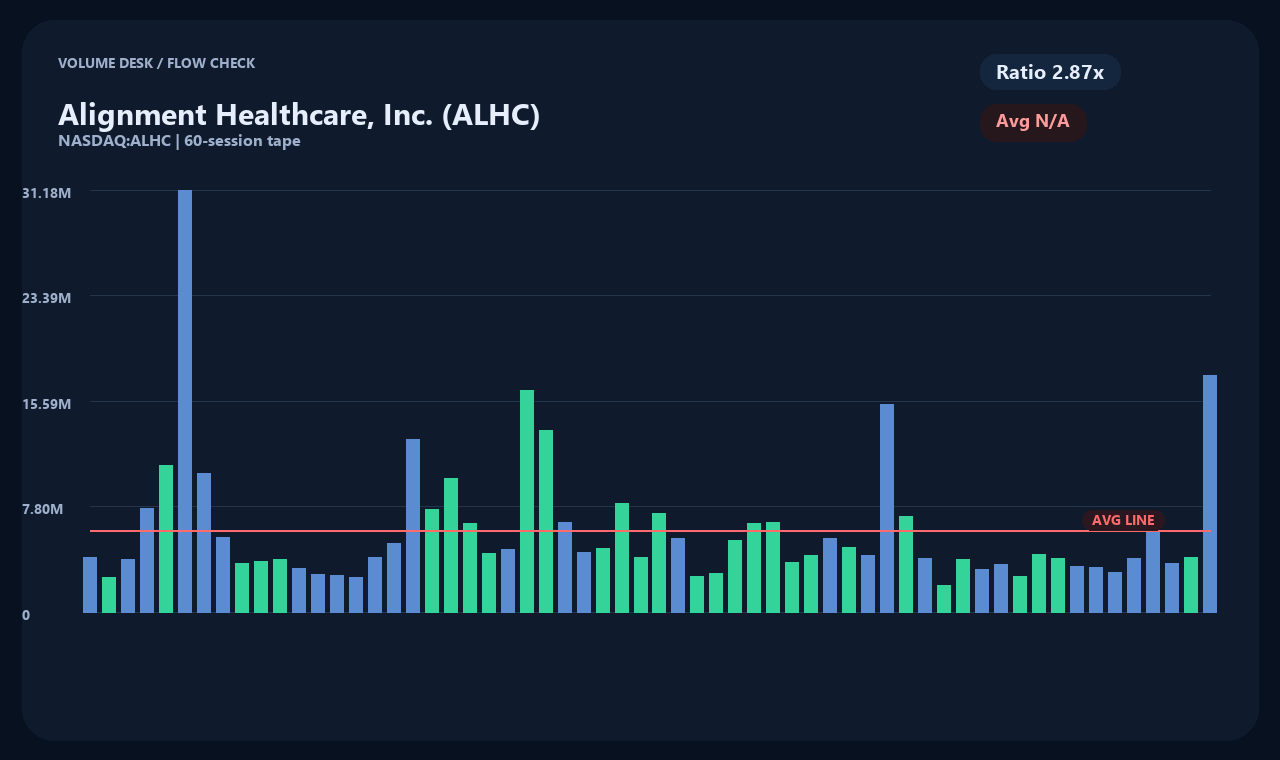Viewport: 1280px width, 760px height.
Task: Select the tallest blue bar reaching 31.18M
Action: pos(185,401)
